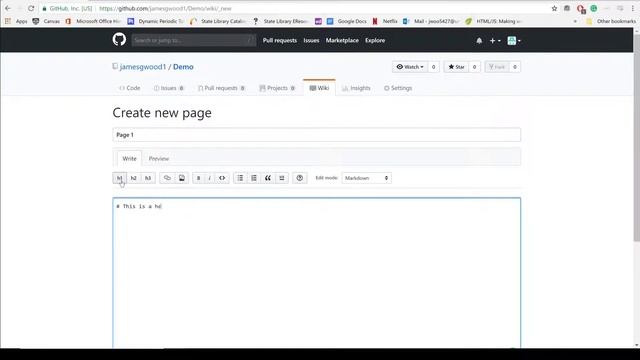This screenshot has height=360, width=640.
Task: Open Issues in the top navigation
Action: click(x=311, y=40)
